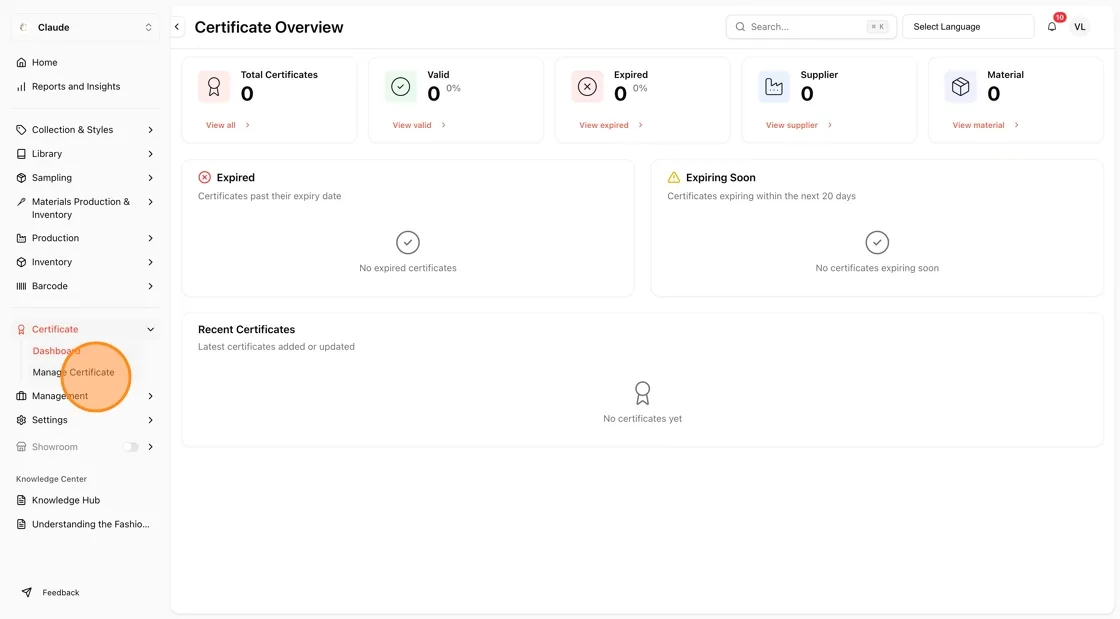The width and height of the screenshot is (1120, 619).
Task: Open notifications bell with badge 10
Action: (1052, 26)
